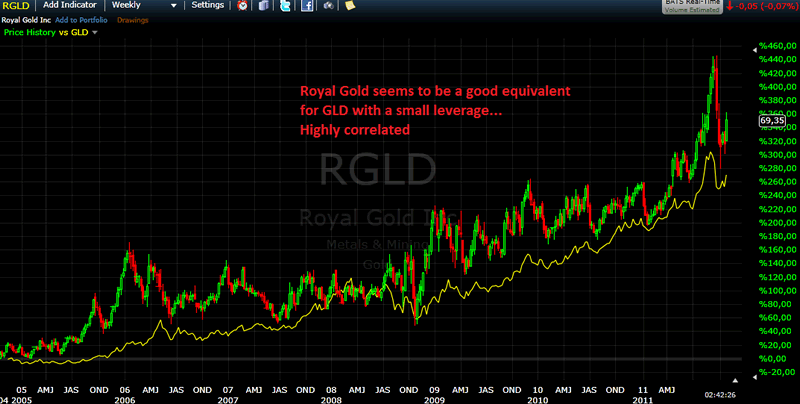Click the %440,00 axis label
800x404 pixels.
[777, 59]
